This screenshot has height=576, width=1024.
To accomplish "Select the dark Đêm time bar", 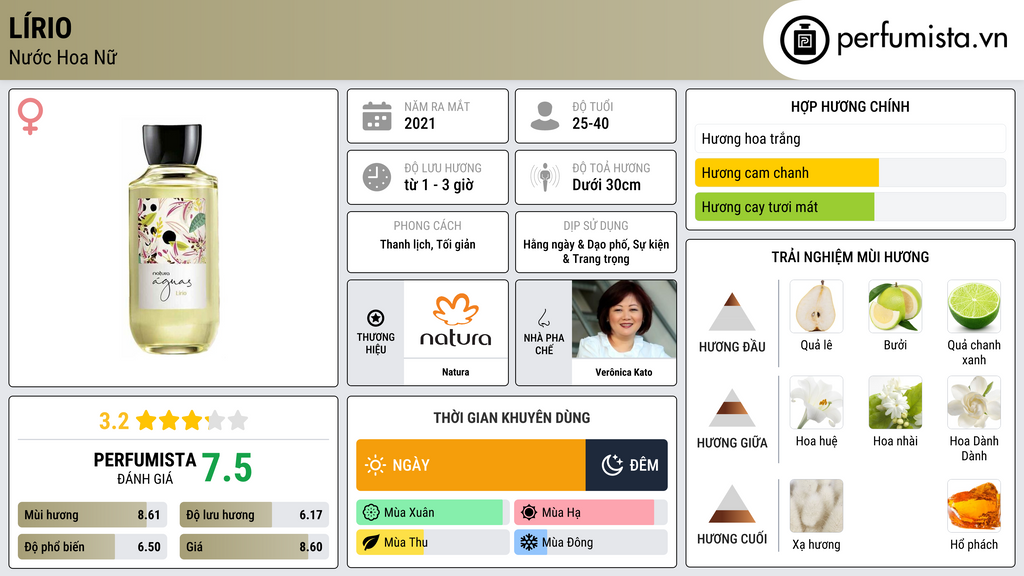I will click(x=626, y=465).
